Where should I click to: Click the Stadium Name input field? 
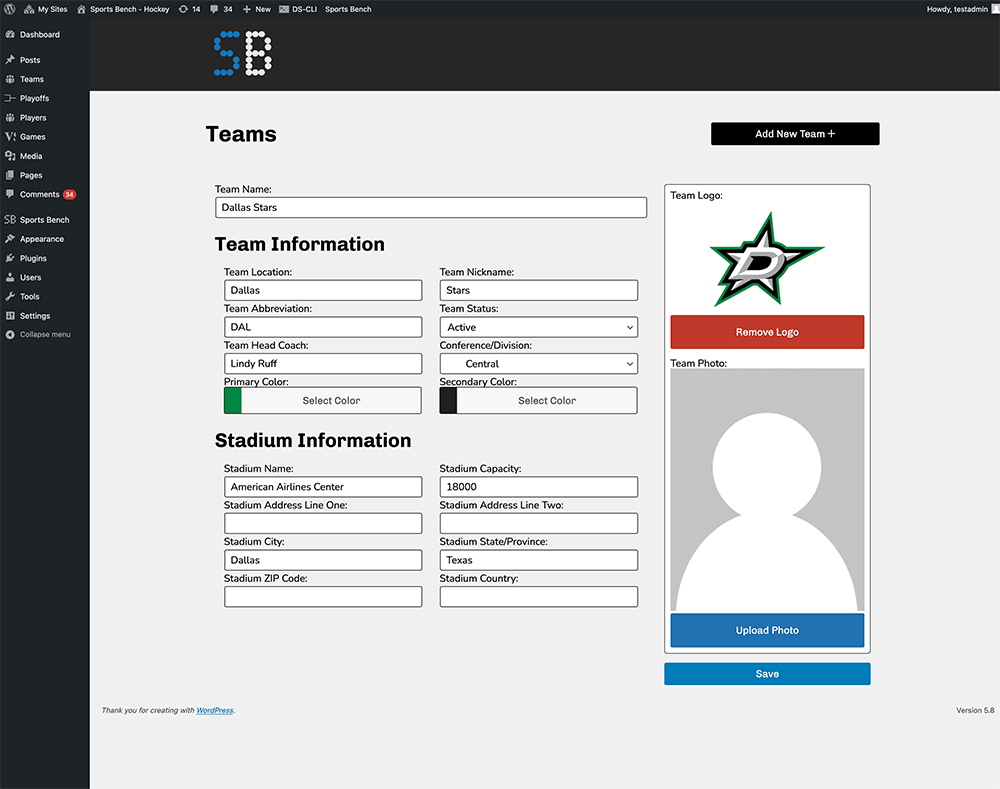coord(323,487)
